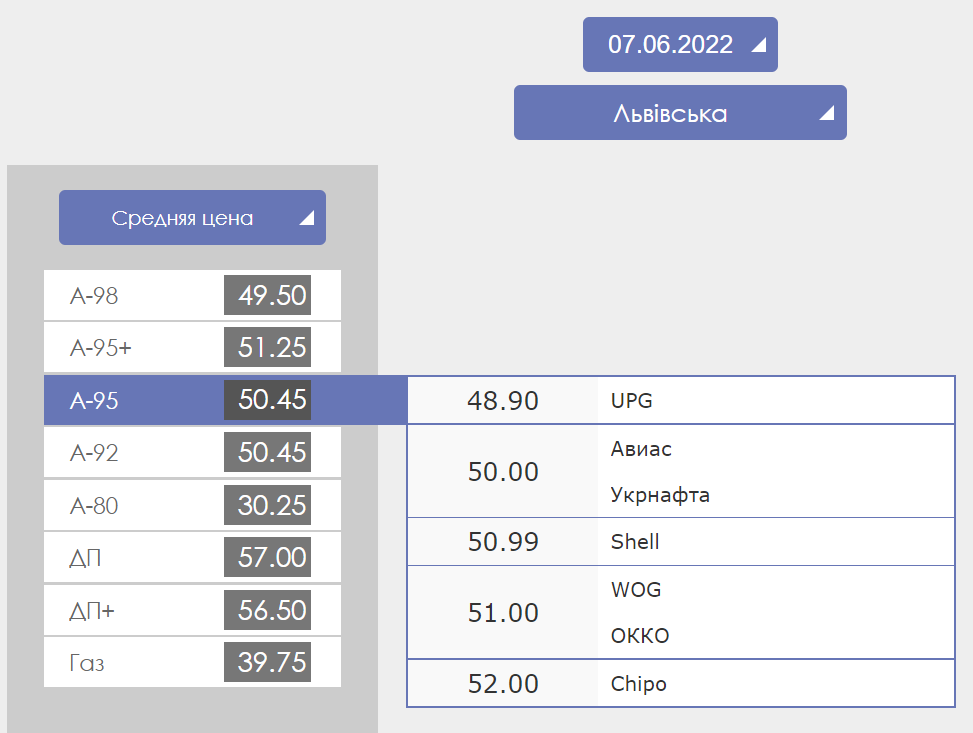Viewport: 973px width, 733px height.
Task: Click the Shell station name
Action: pos(635,542)
